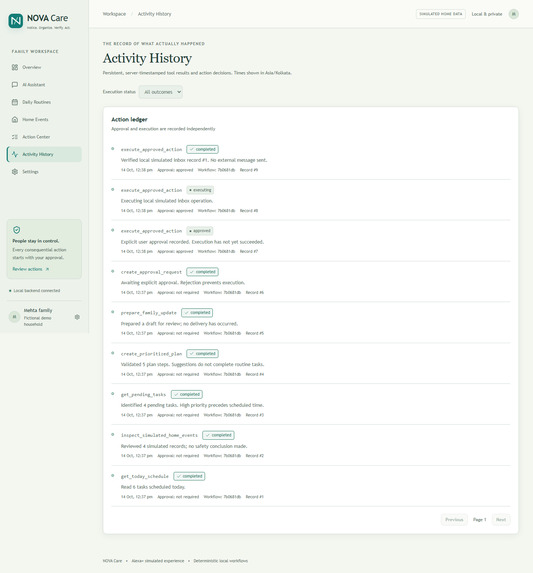Click the Record #6 label
This screenshot has width=533, height=573.
[255, 292]
